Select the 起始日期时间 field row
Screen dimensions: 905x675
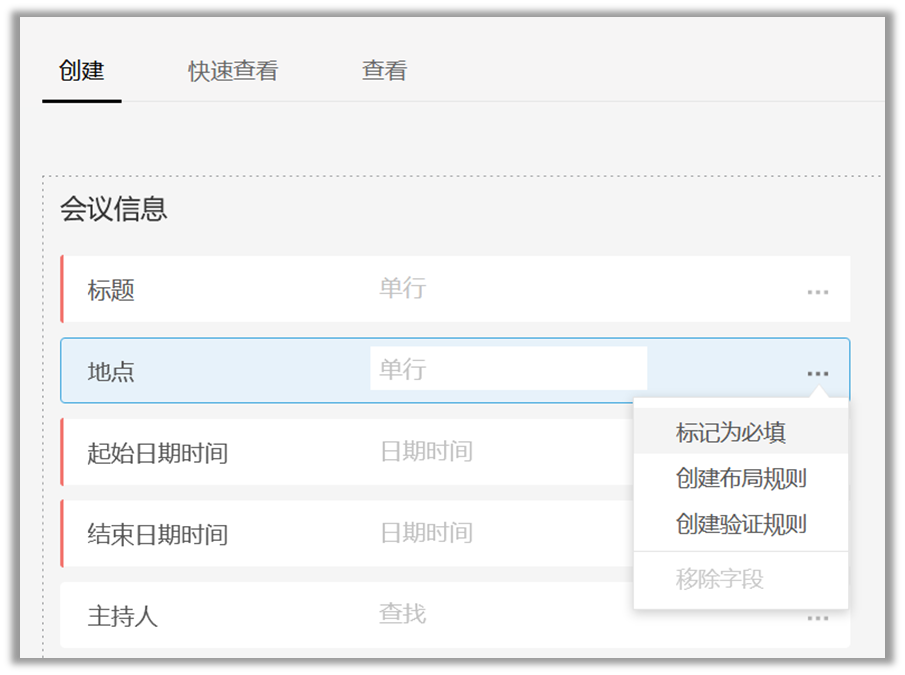tap(158, 453)
